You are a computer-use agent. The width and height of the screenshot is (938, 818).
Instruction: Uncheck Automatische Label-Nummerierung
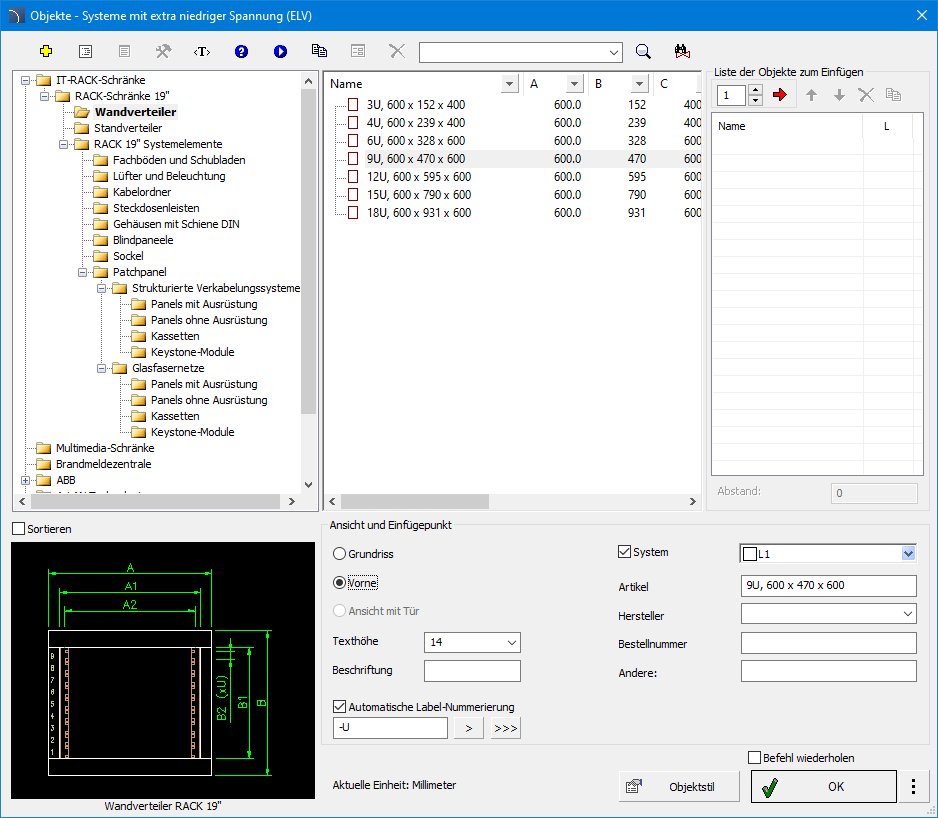(x=340, y=707)
